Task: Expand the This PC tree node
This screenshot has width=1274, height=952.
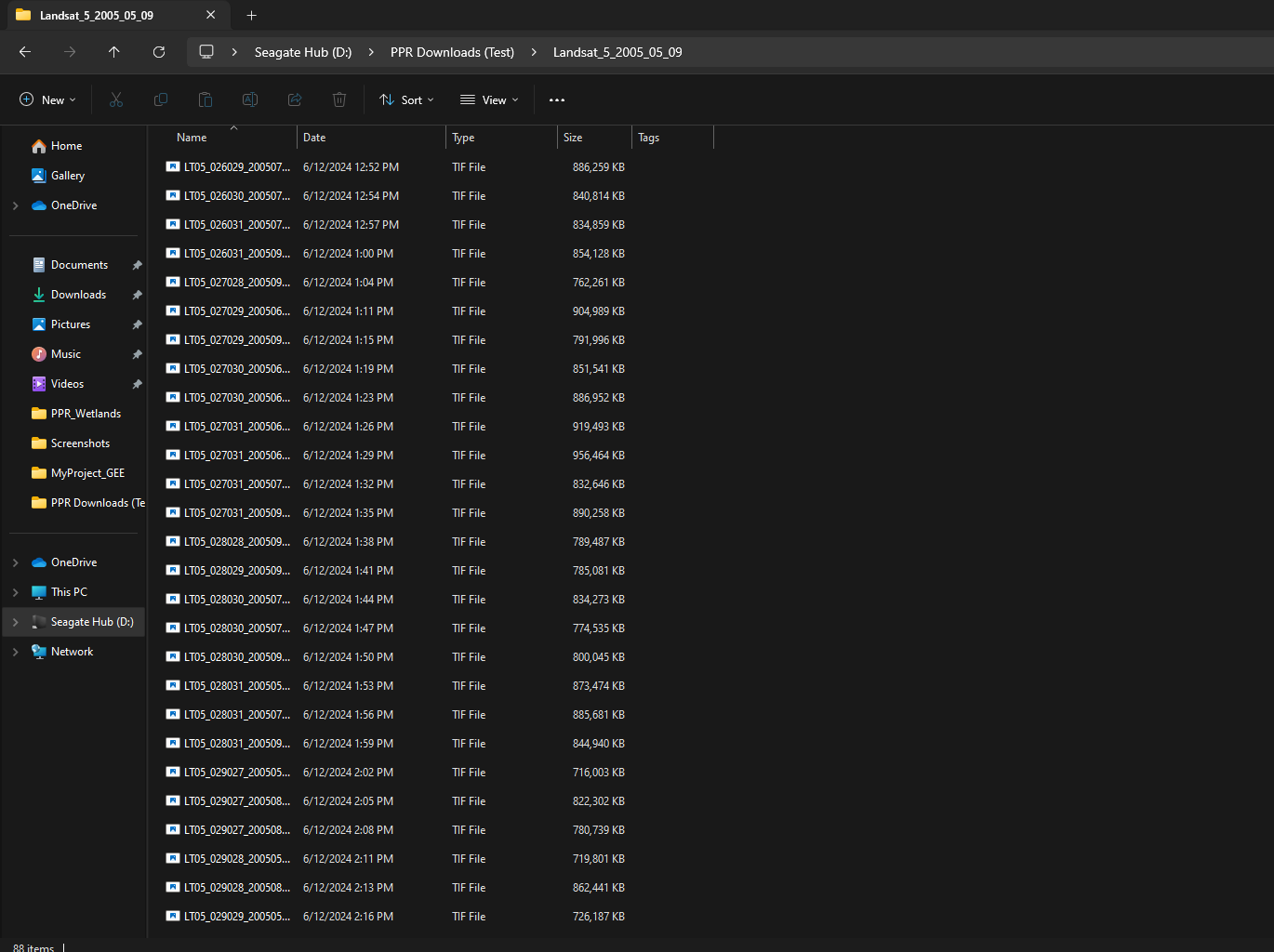Action: pyautogui.click(x=16, y=592)
